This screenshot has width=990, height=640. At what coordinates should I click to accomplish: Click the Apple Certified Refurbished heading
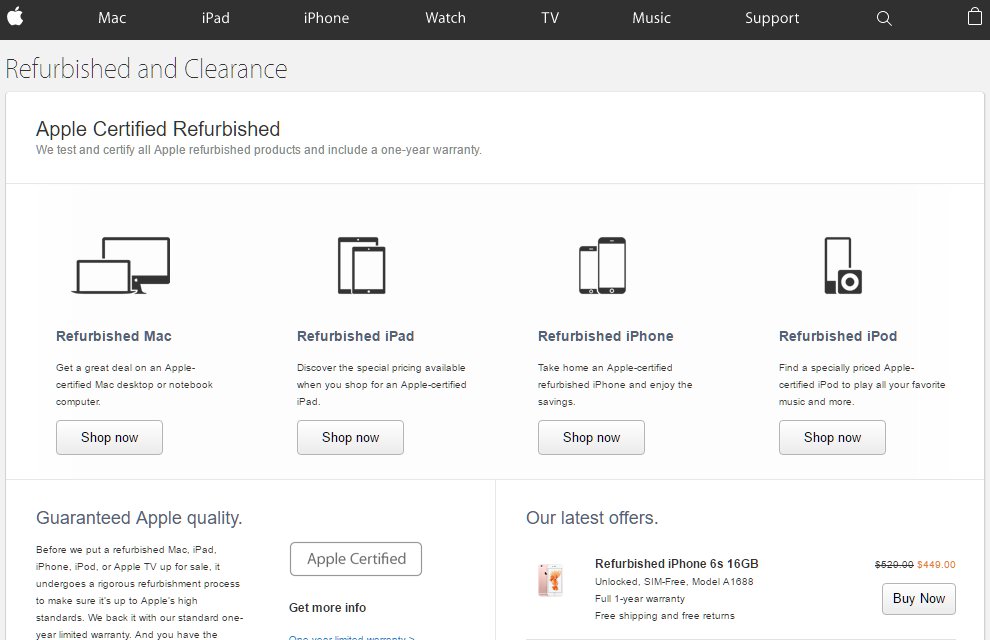158,129
